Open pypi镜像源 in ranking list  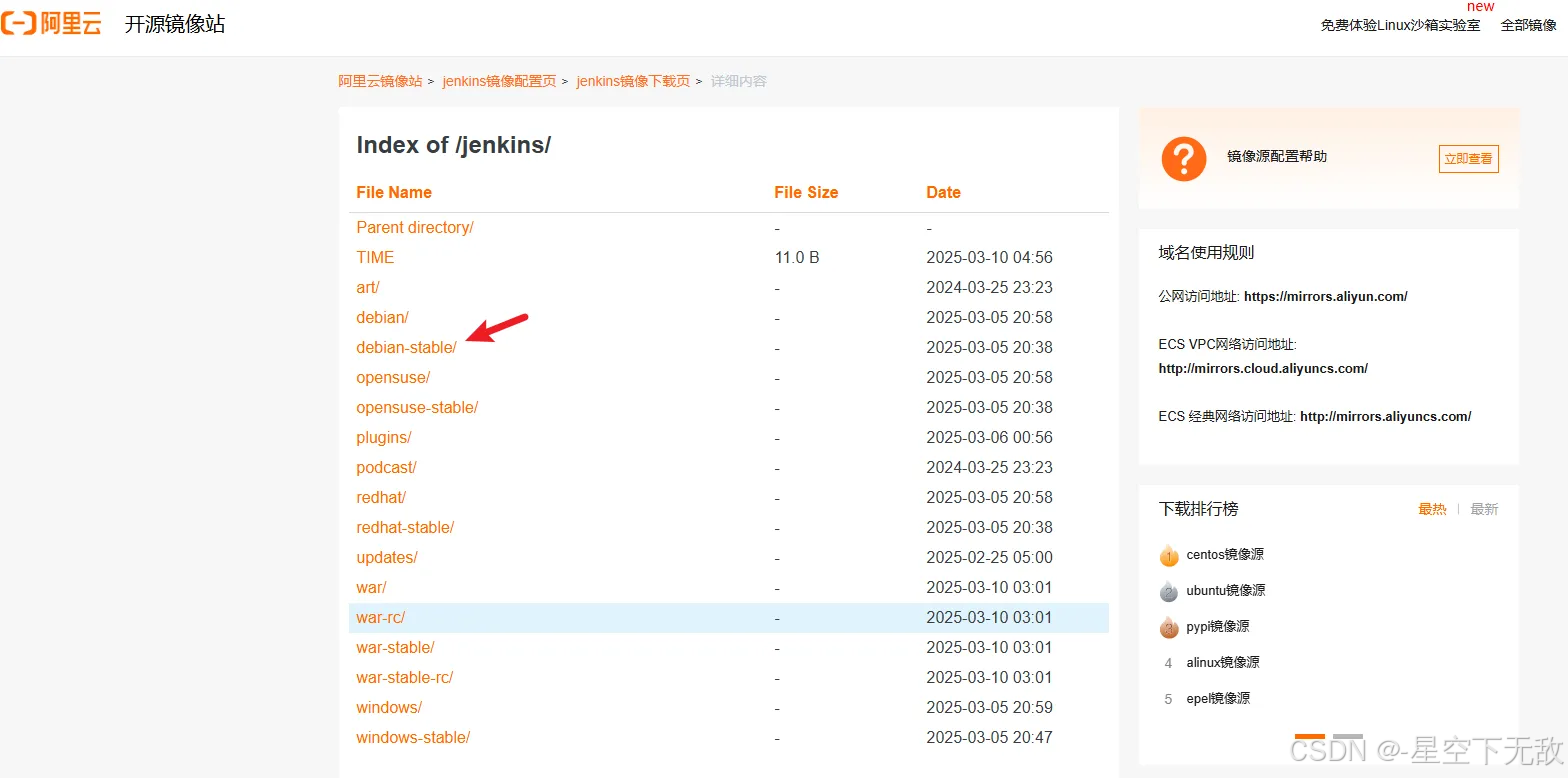pyautogui.click(x=1218, y=626)
